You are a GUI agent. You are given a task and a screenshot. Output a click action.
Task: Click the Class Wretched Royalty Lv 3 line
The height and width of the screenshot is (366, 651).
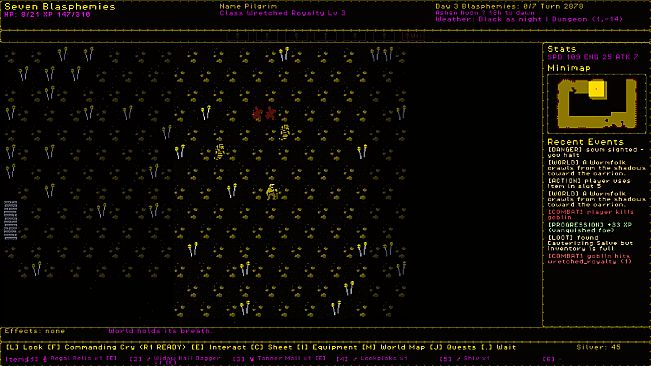282,13
